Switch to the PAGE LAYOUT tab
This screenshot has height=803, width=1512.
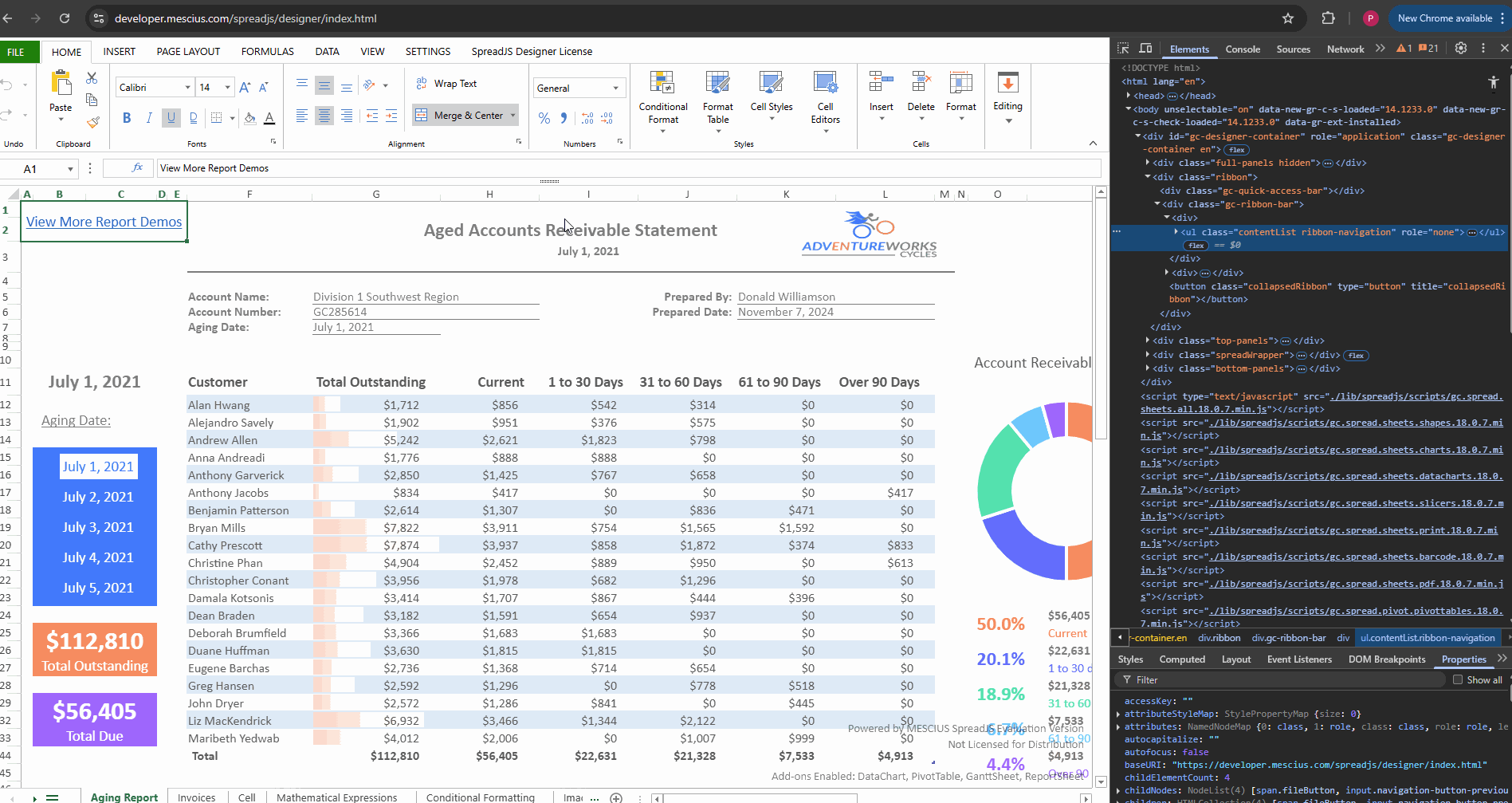click(x=188, y=52)
